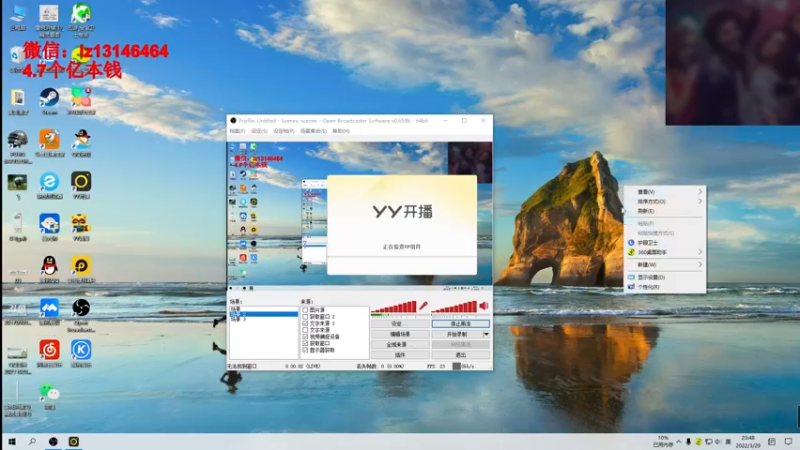Open the green WeChat desktop icon

[49, 392]
